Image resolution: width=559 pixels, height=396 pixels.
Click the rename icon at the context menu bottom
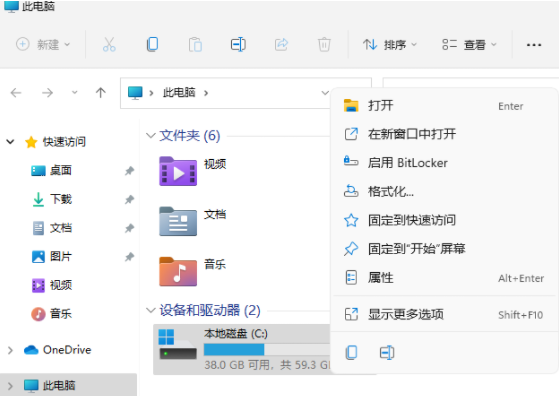pos(387,353)
